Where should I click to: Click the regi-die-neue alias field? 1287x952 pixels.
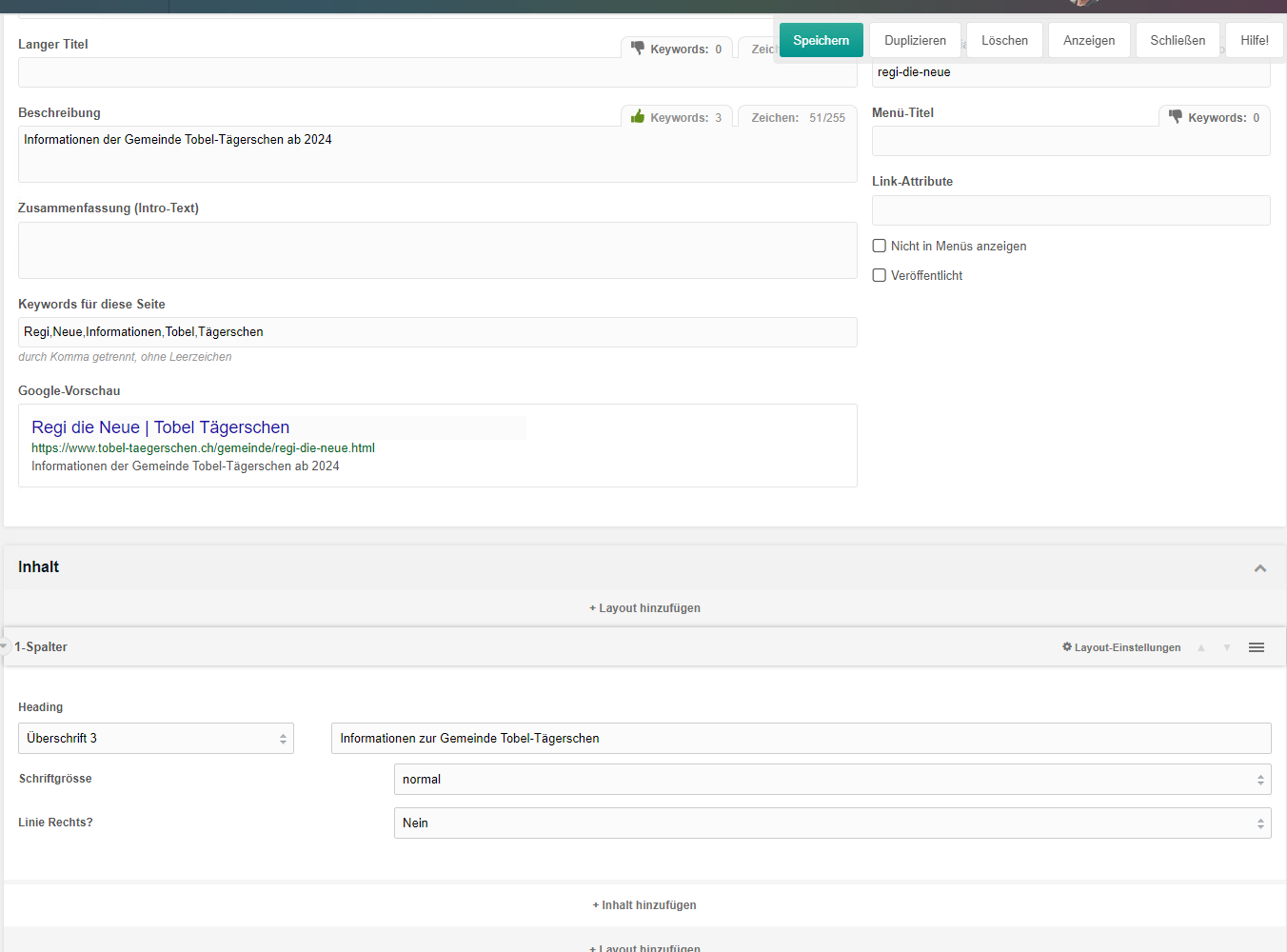coord(1071,72)
